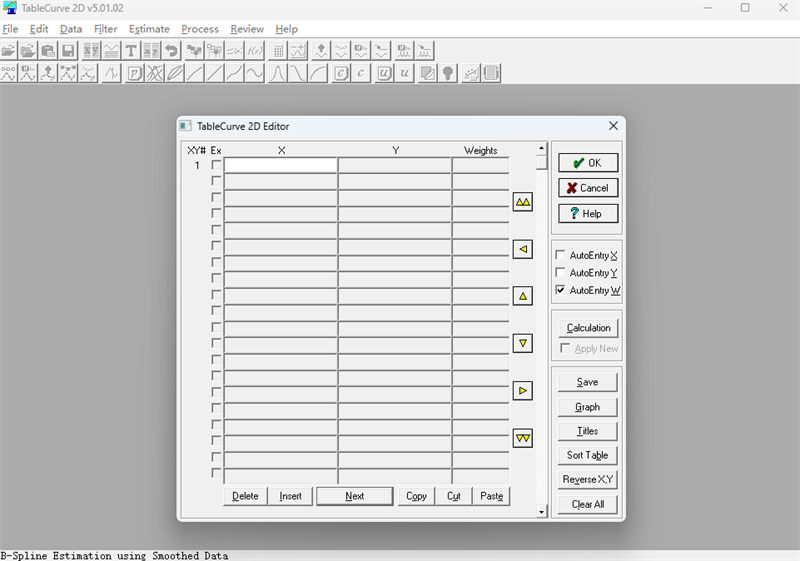Uncheck the AutoEntry W checkbox

tap(560, 290)
